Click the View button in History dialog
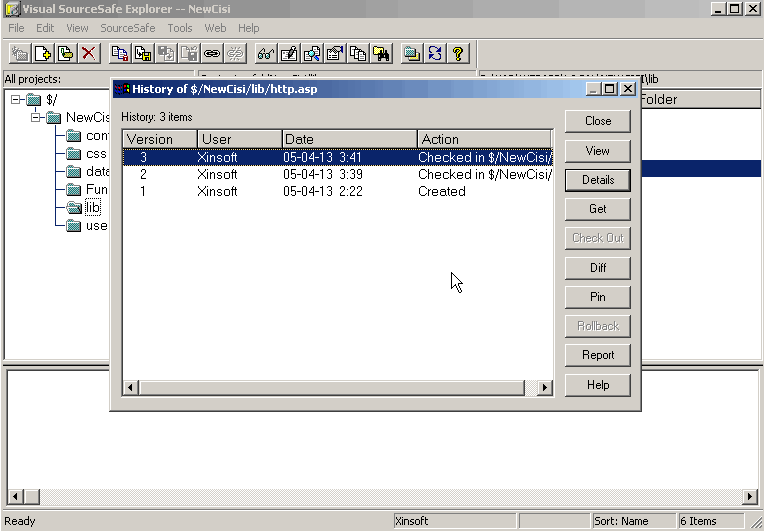Image resolution: width=764 pixels, height=531 pixels. [x=598, y=151]
